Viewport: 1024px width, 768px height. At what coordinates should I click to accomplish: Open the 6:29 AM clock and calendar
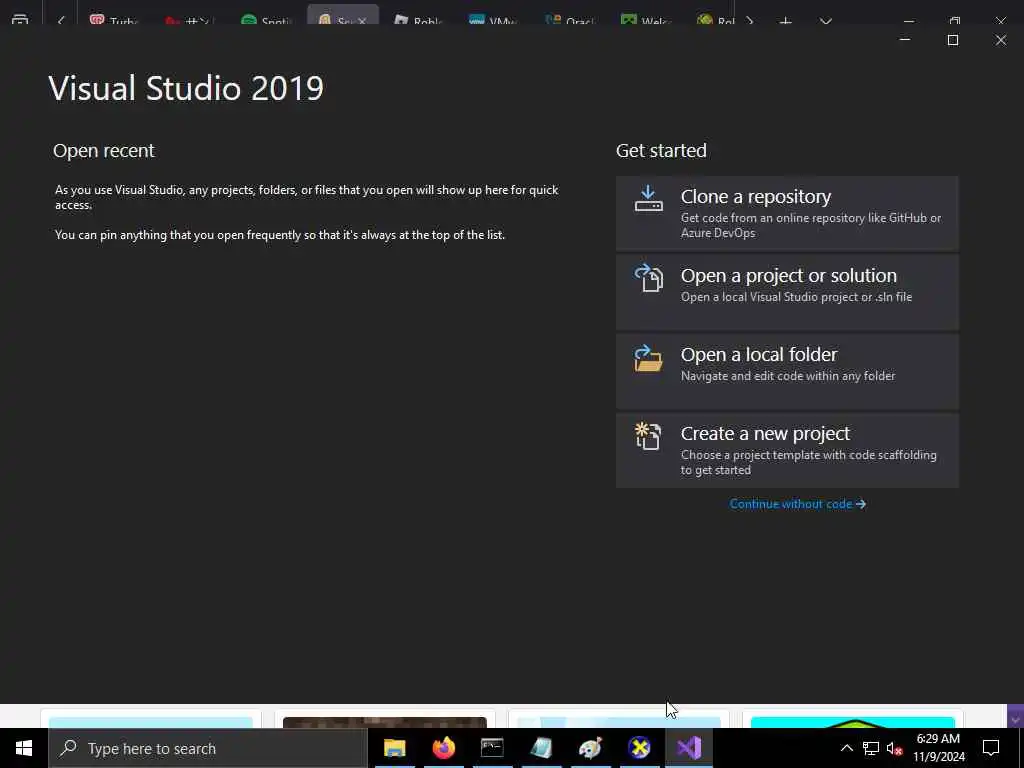pos(938,748)
